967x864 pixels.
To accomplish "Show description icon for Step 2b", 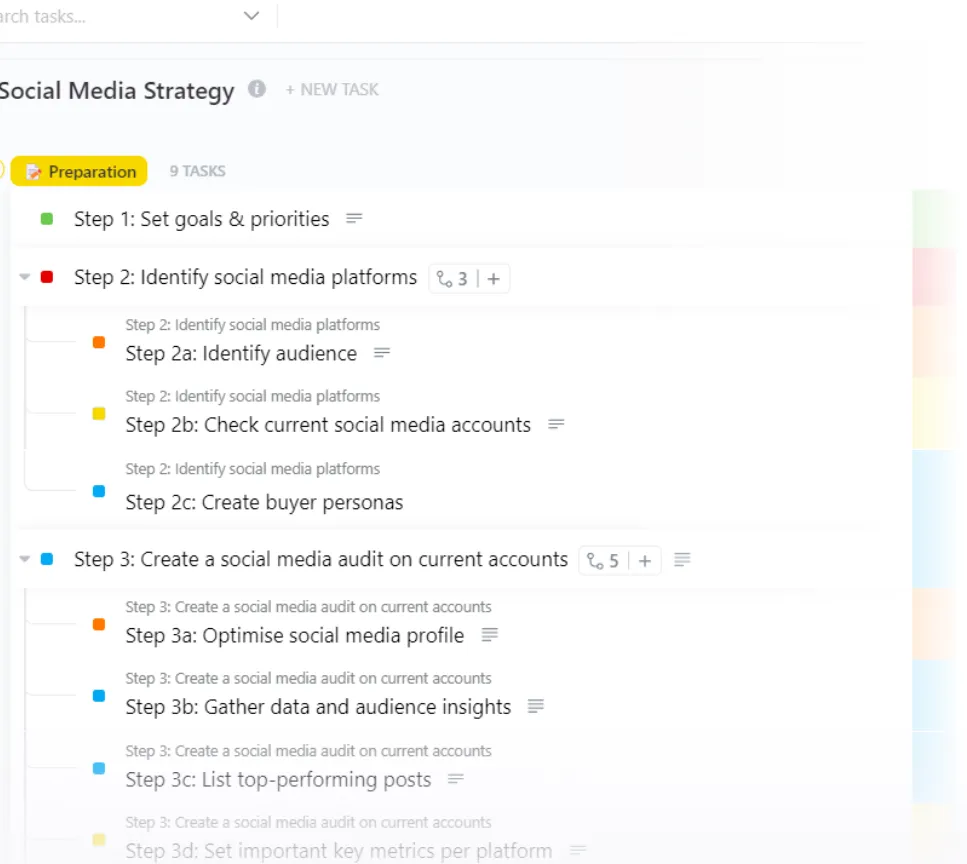I will pos(556,424).
